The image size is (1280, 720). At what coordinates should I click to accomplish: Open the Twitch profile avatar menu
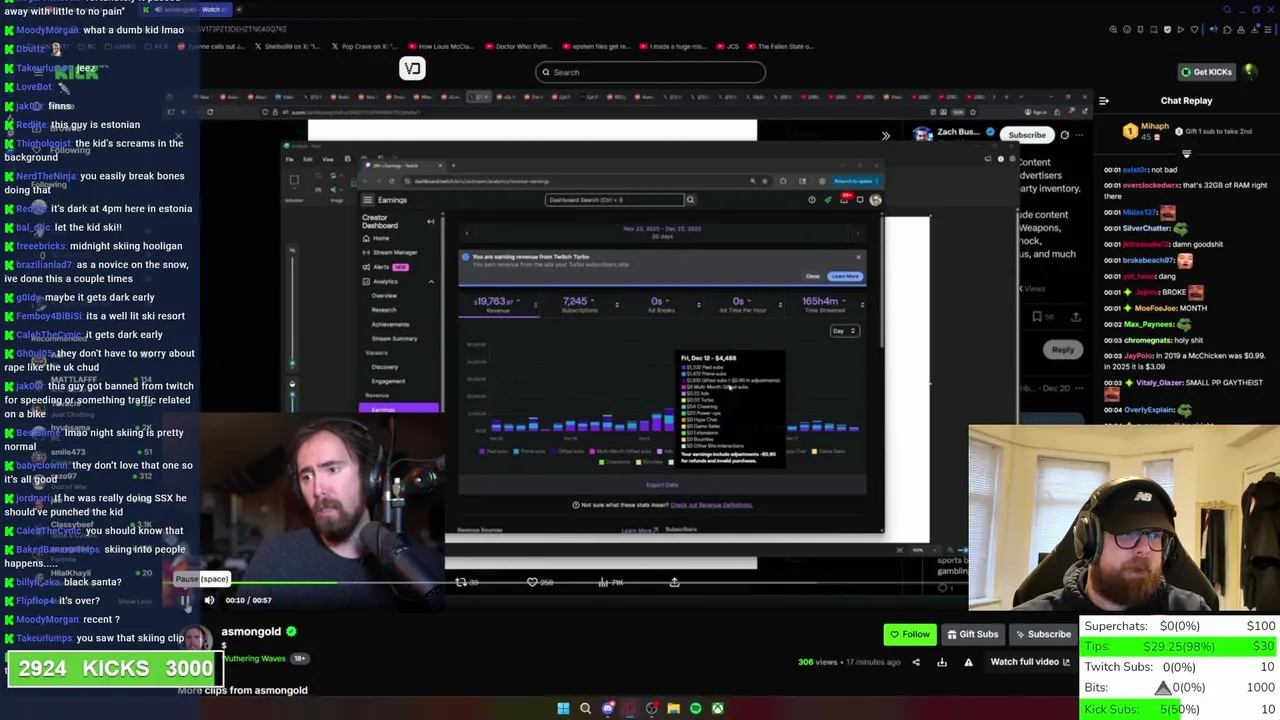(x=875, y=200)
